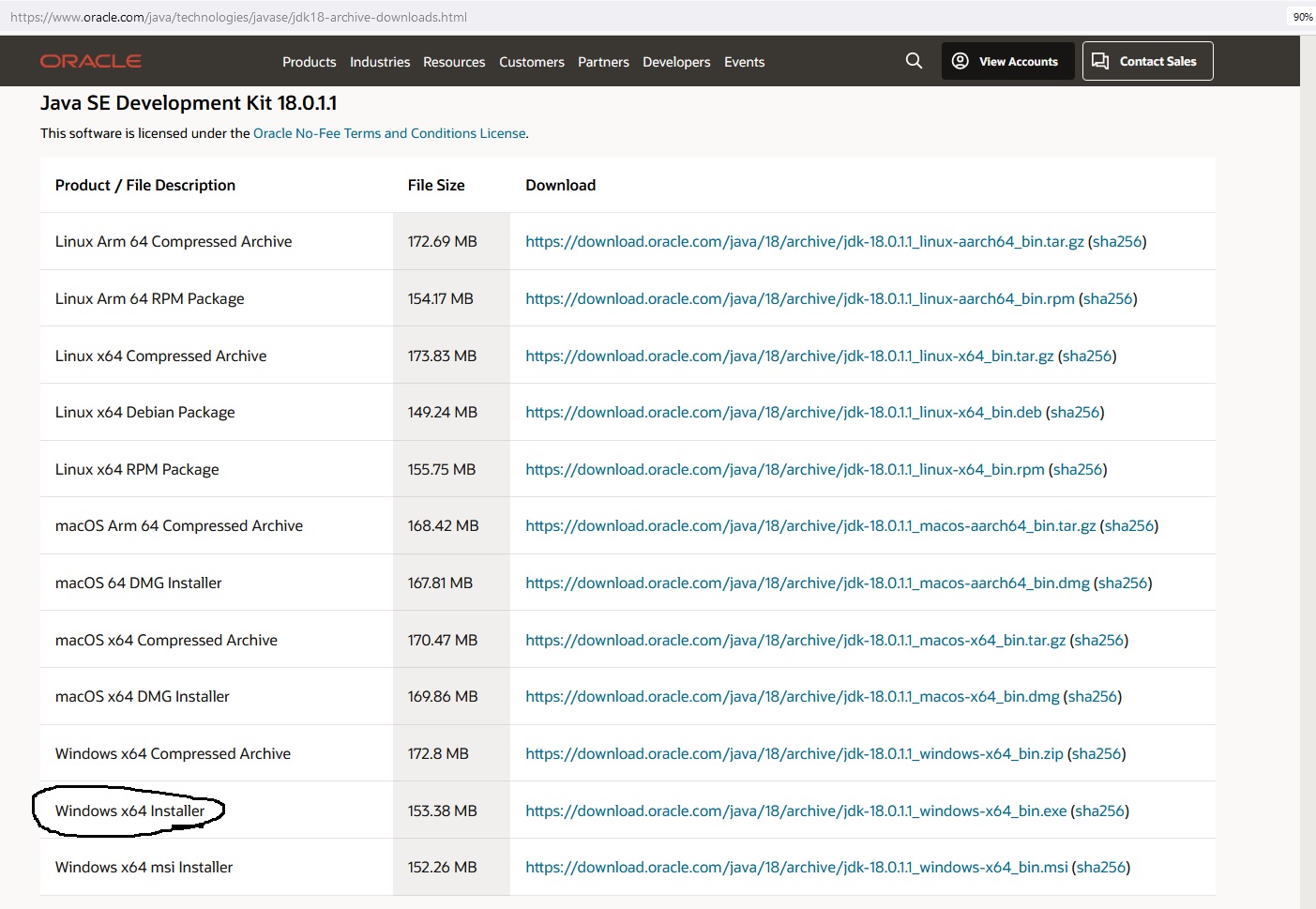Download the windows-x64_bin.zip file
Screen dimensions: 1316x909
794,754
